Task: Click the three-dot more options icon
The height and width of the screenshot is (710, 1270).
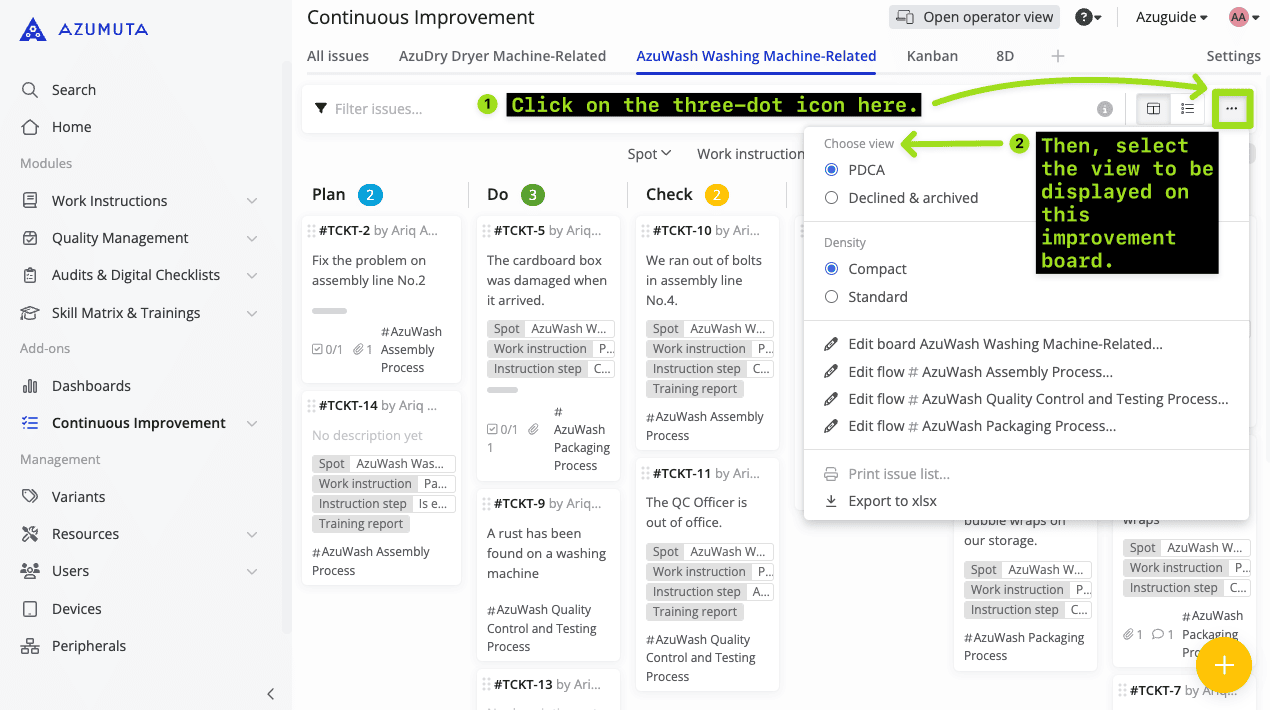Action: 1231,108
